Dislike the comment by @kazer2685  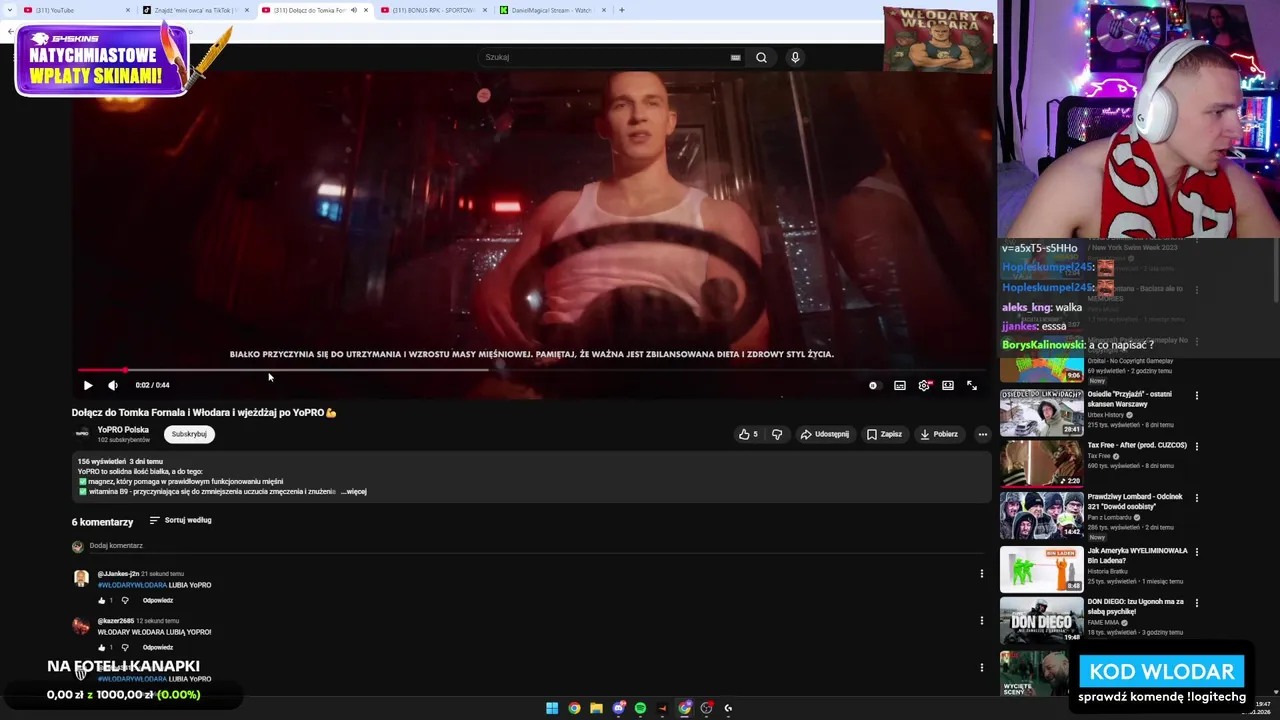[125, 647]
